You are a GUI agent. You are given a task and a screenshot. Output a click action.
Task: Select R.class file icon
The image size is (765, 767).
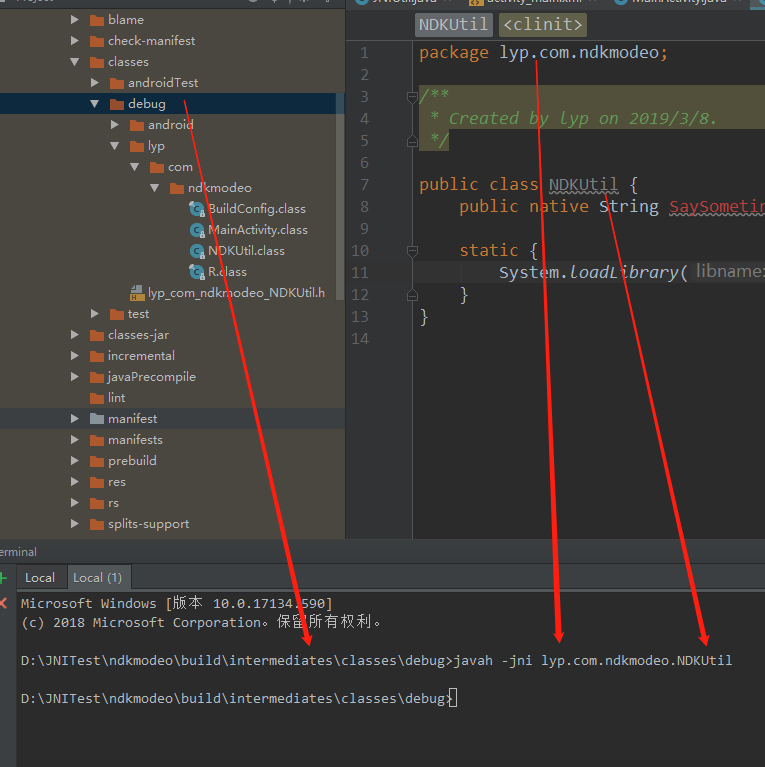pos(197,272)
